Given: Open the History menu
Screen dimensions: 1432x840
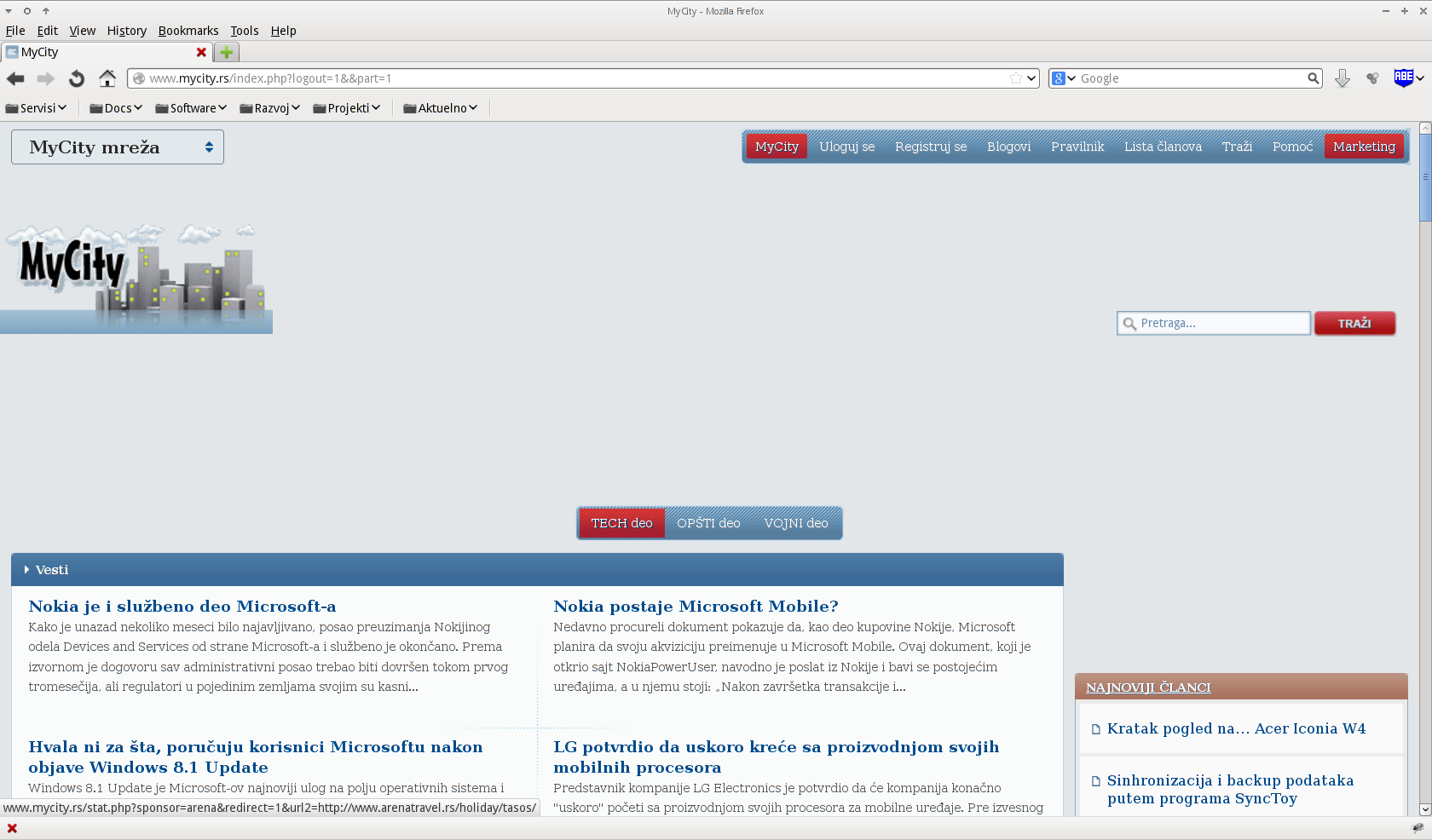Looking at the screenshot, I should tap(127, 31).
